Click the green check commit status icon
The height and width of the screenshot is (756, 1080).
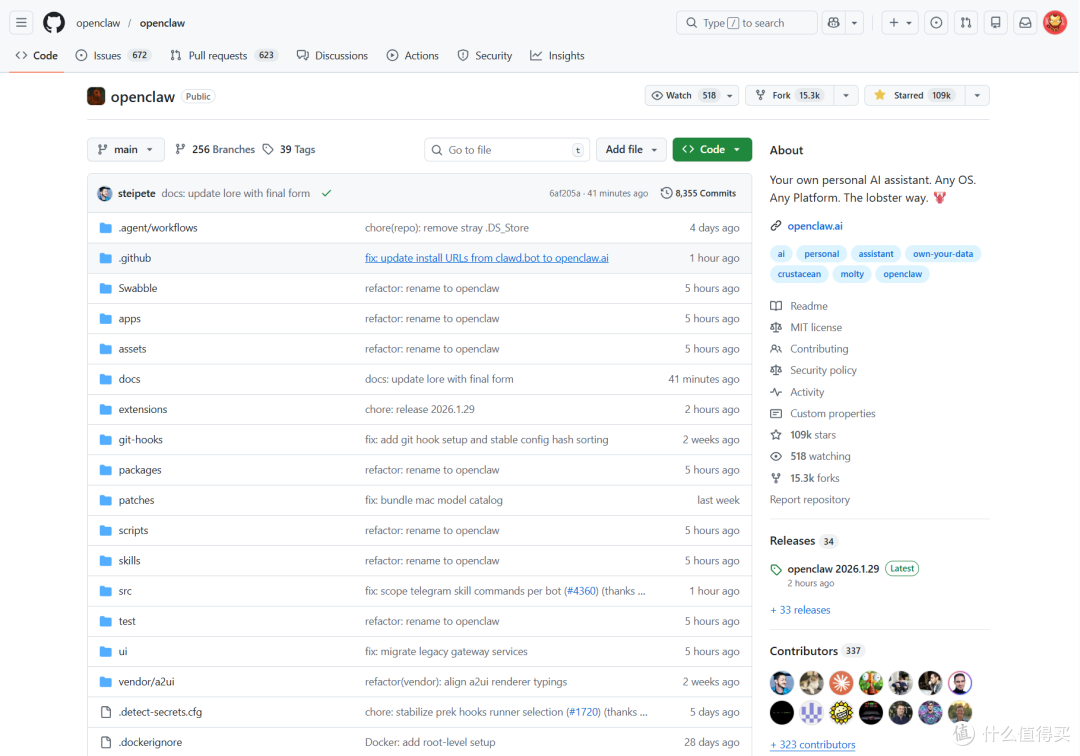click(x=326, y=193)
